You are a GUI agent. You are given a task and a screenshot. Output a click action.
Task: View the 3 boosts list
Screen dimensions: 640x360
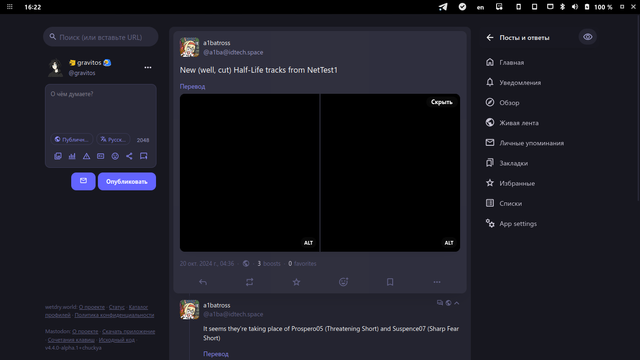tap(269, 264)
